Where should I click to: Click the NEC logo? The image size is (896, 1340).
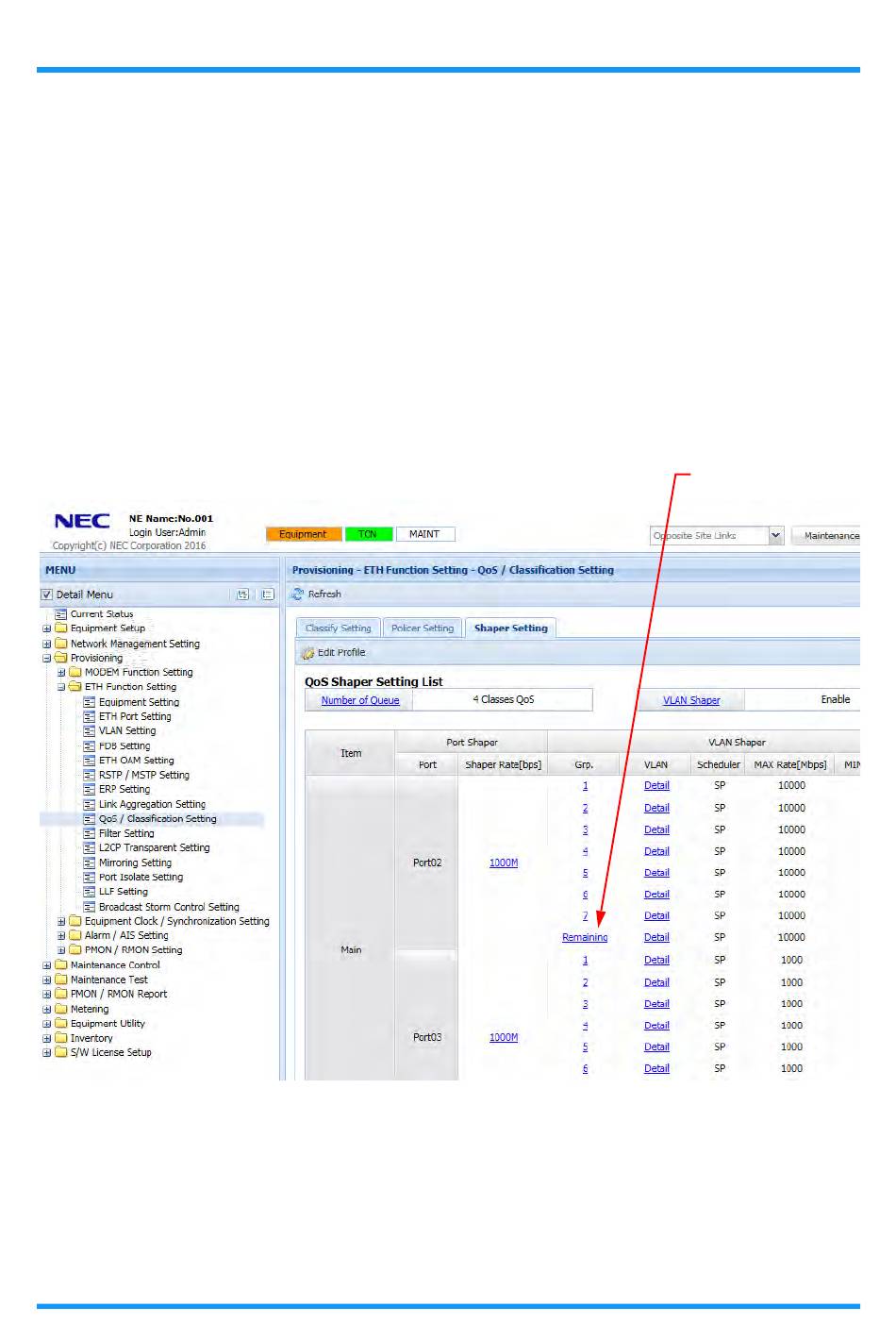coord(82,521)
